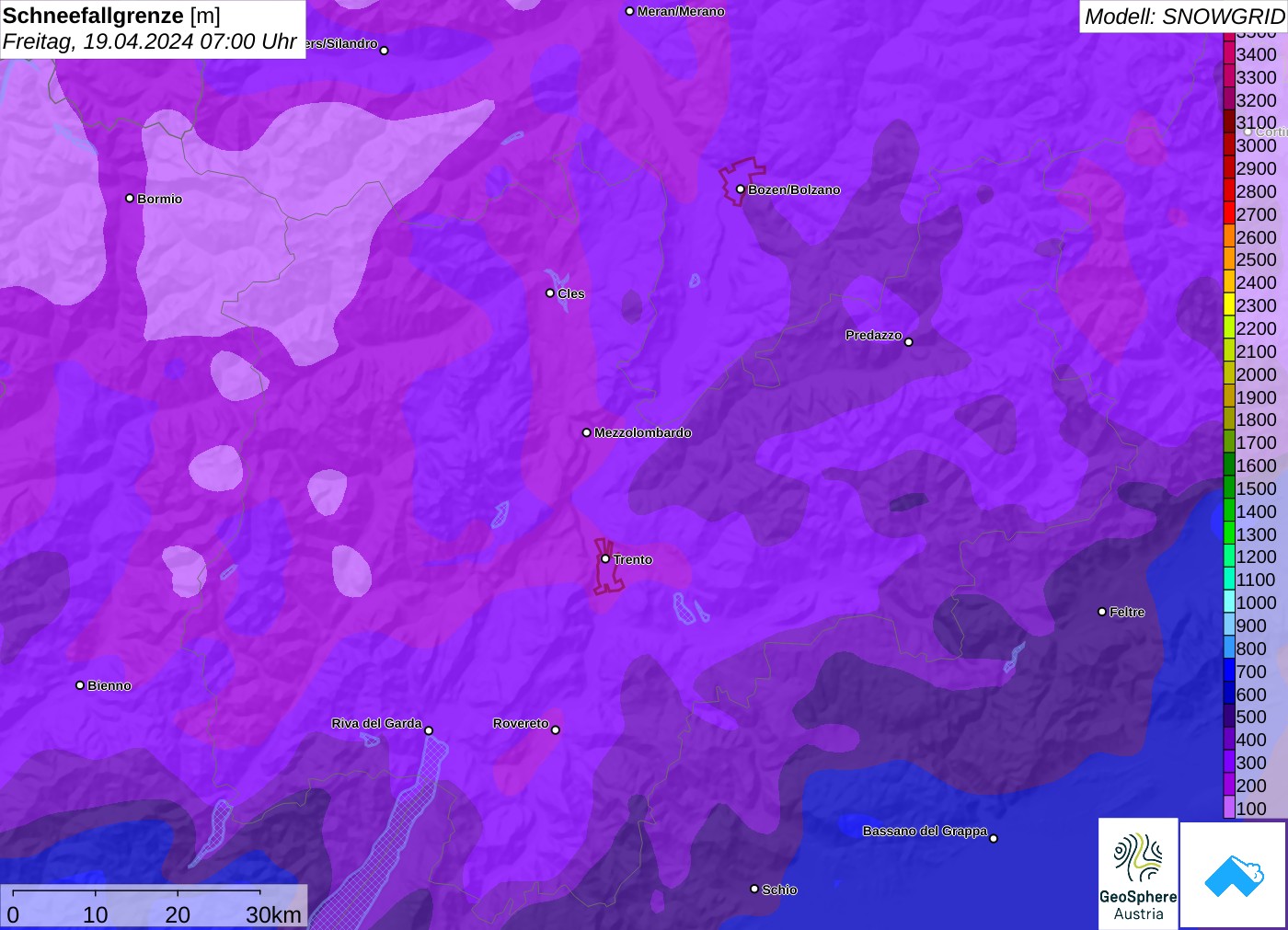This screenshot has height=930, width=1288.
Task: Click the 900 legend value label
Action: point(1251,626)
